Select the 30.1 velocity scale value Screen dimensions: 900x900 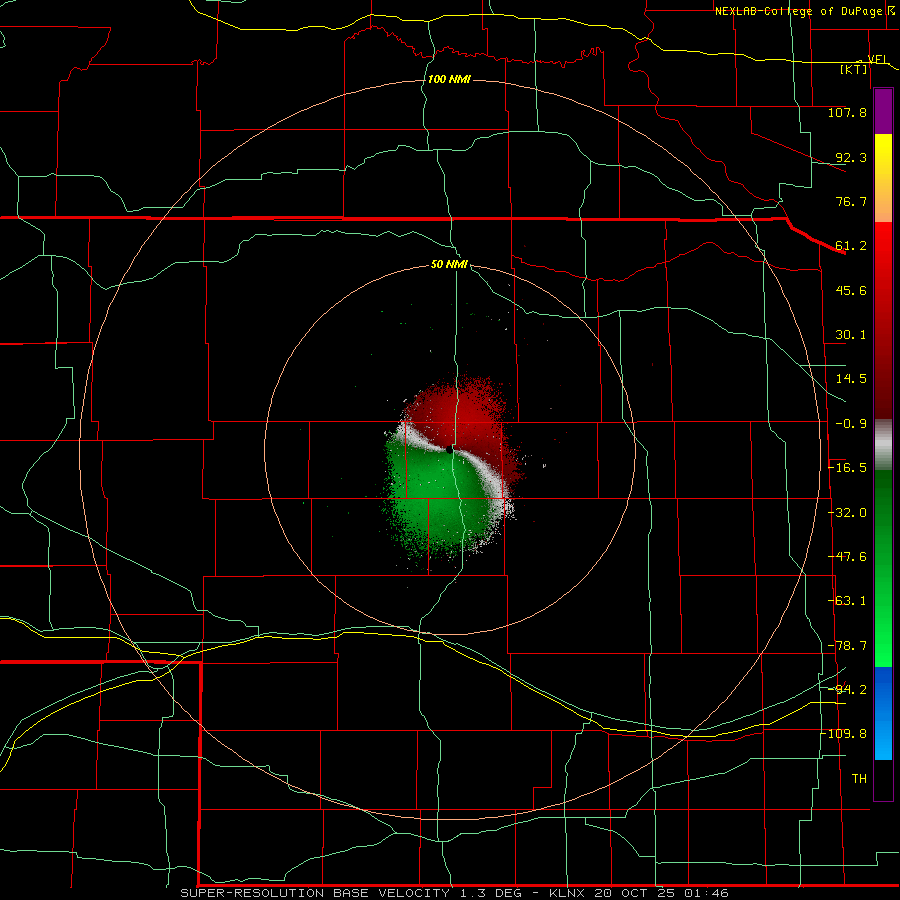[851, 335]
